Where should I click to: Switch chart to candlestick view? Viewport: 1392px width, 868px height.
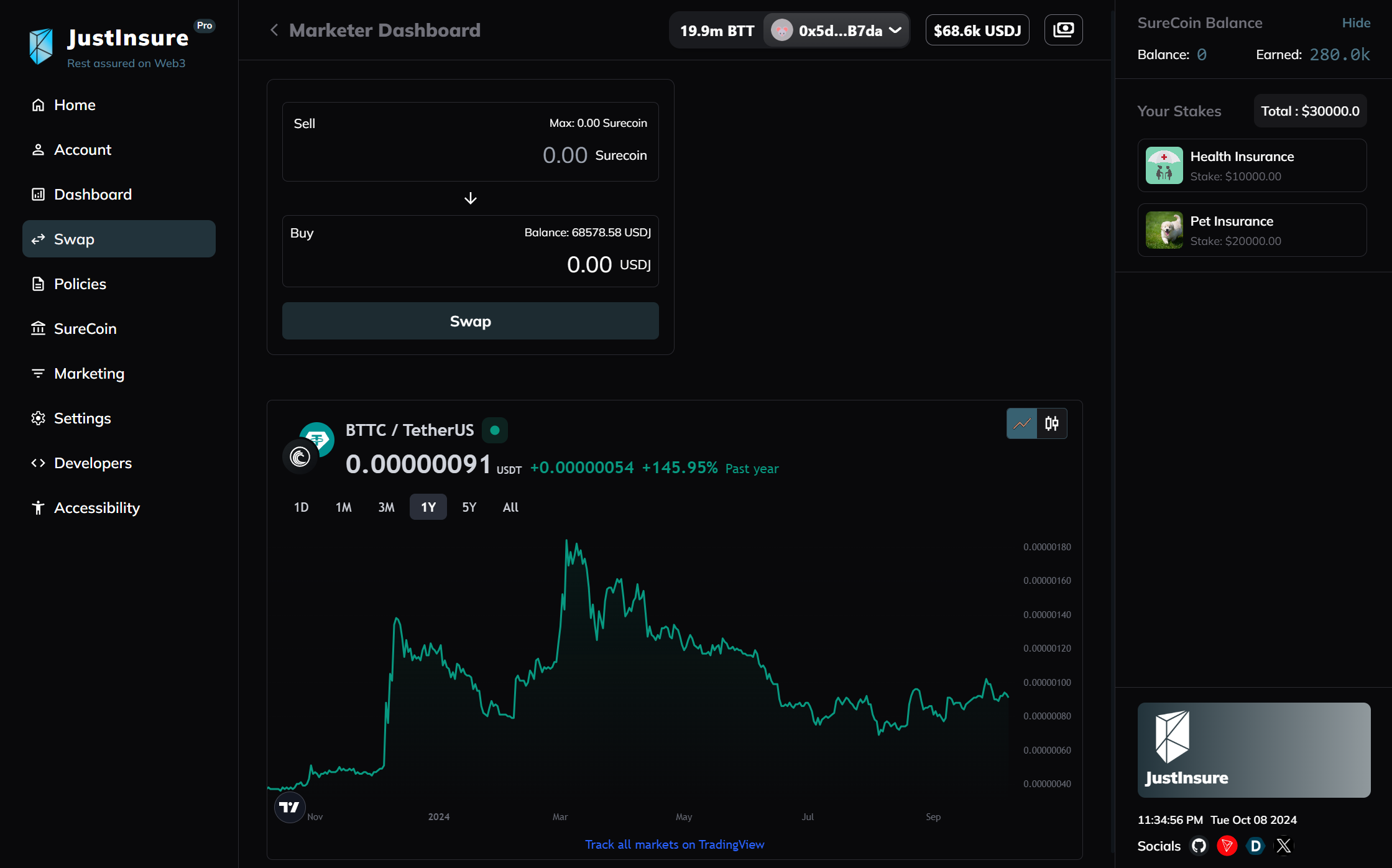(x=1052, y=423)
